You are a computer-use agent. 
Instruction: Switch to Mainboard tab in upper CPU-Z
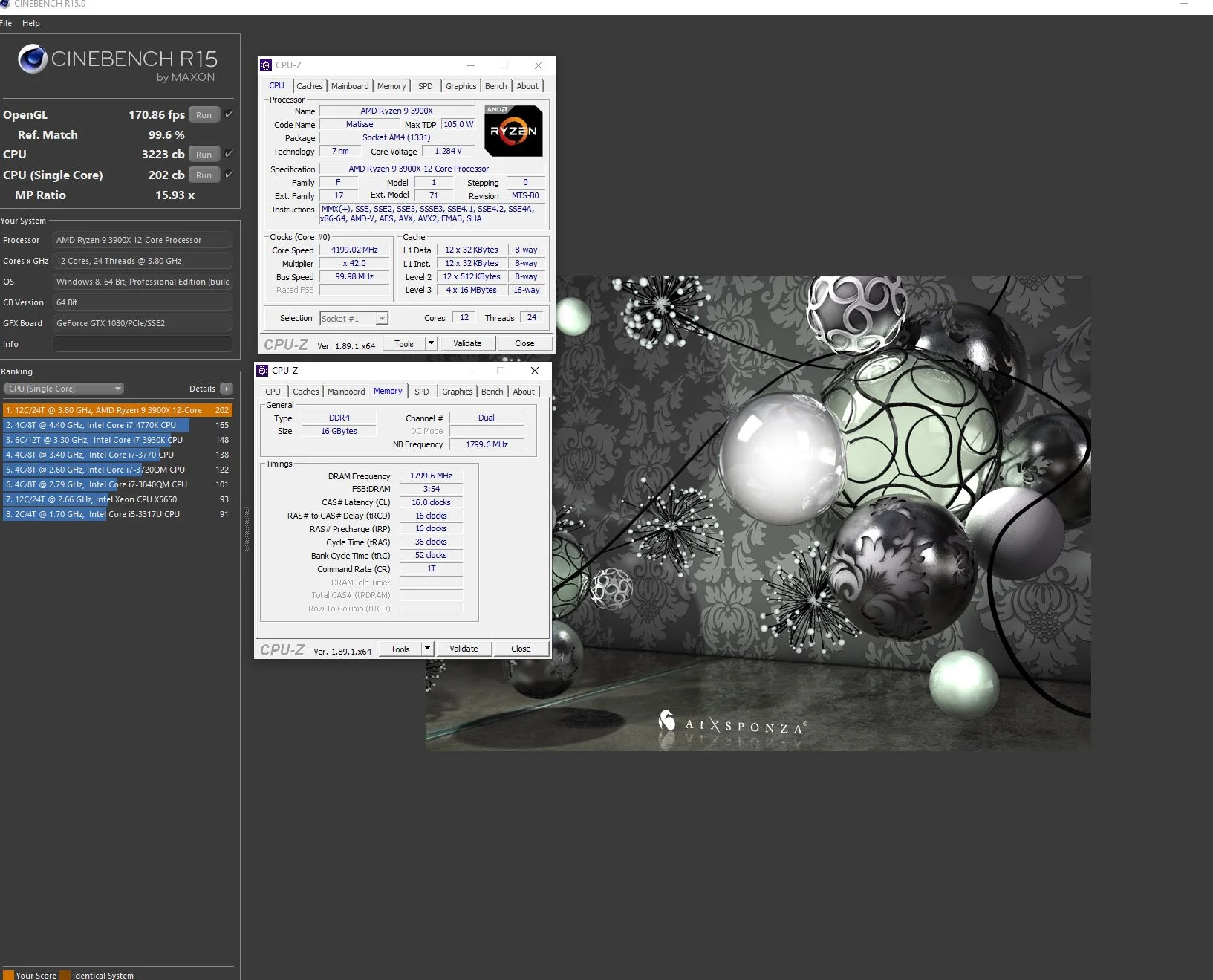(x=350, y=86)
